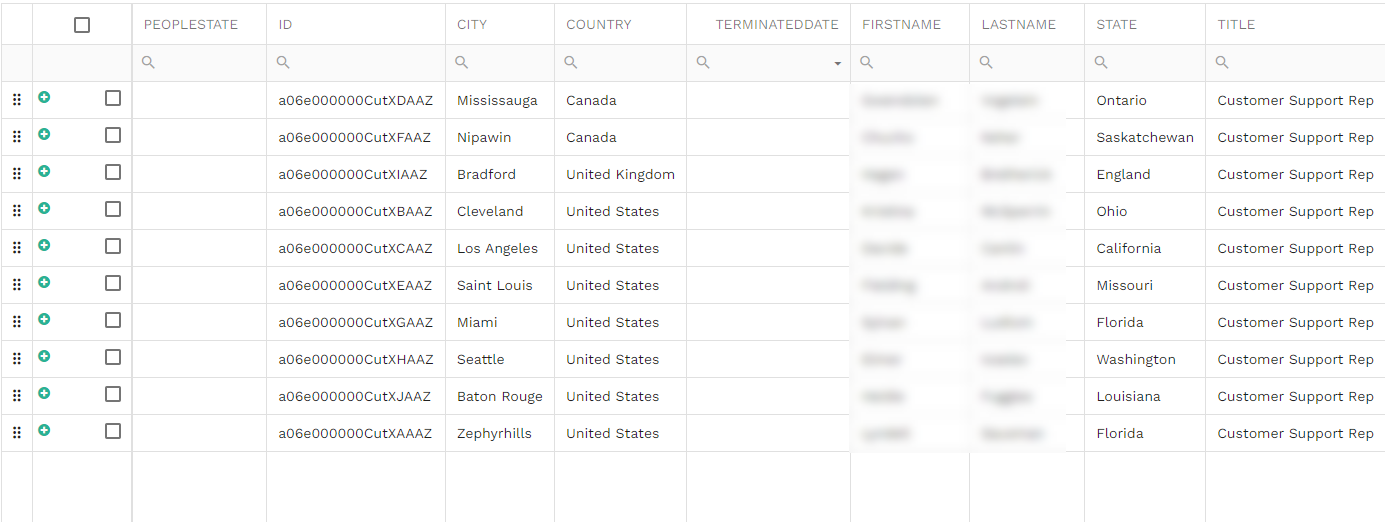Click drag handle icon on Bradford row
This screenshot has width=1385, height=522.
coord(17,174)
